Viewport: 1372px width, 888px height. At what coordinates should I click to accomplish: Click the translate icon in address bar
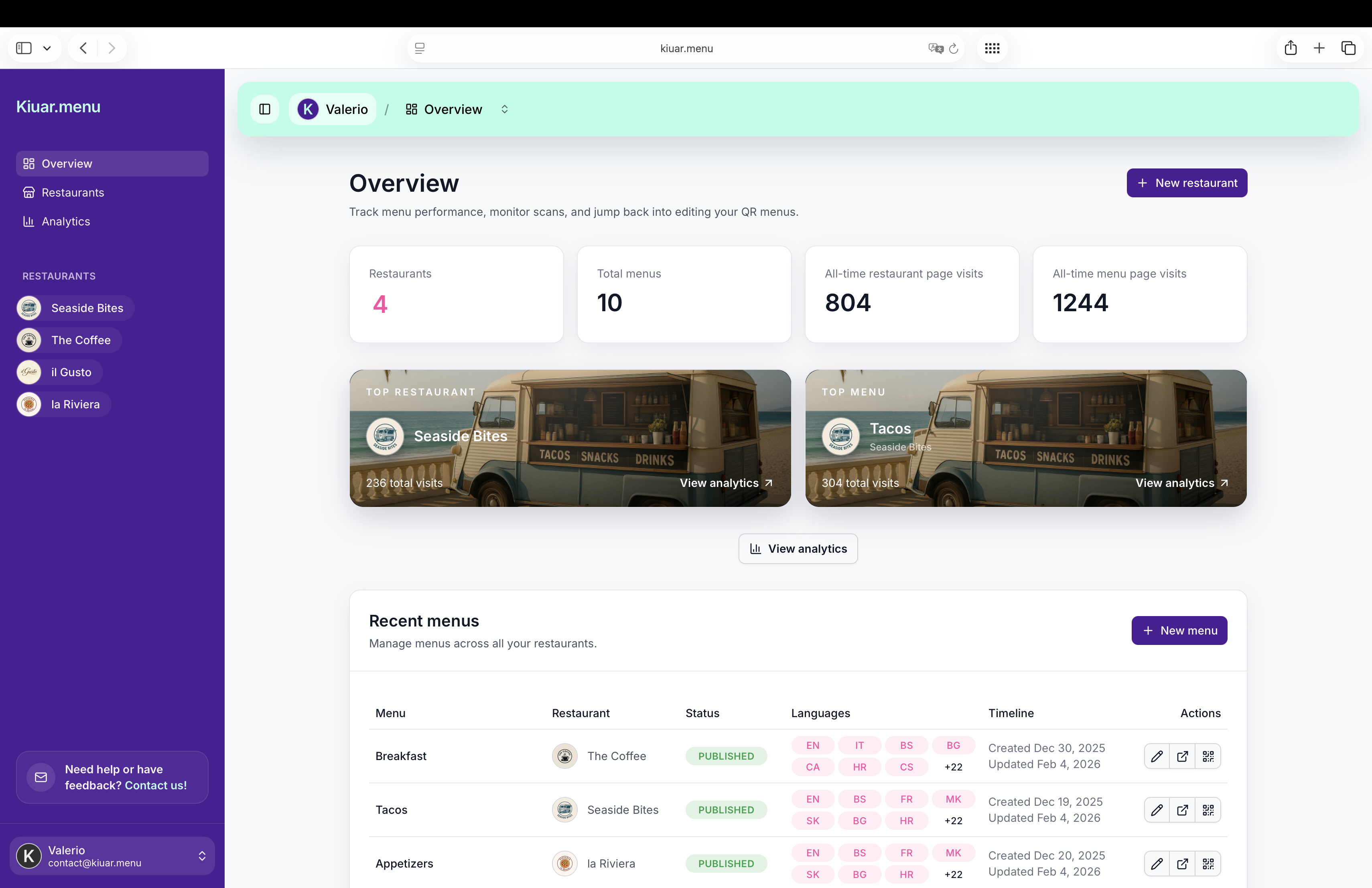(935, 49)
